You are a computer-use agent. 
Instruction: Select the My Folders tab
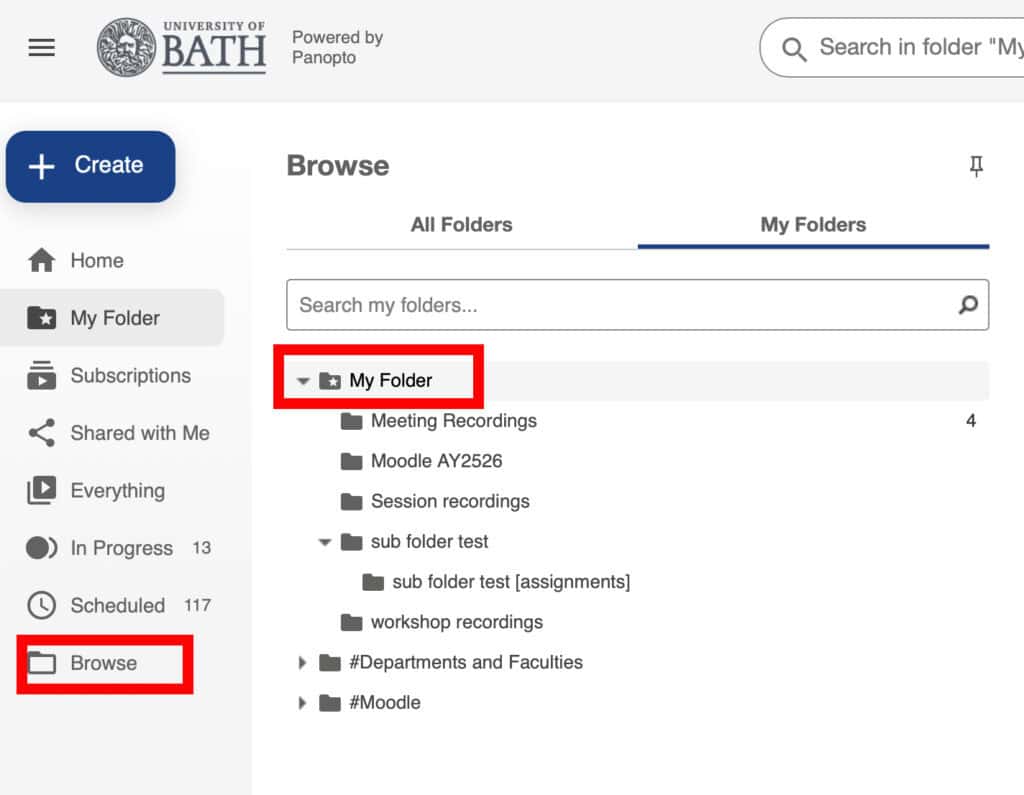812,225
